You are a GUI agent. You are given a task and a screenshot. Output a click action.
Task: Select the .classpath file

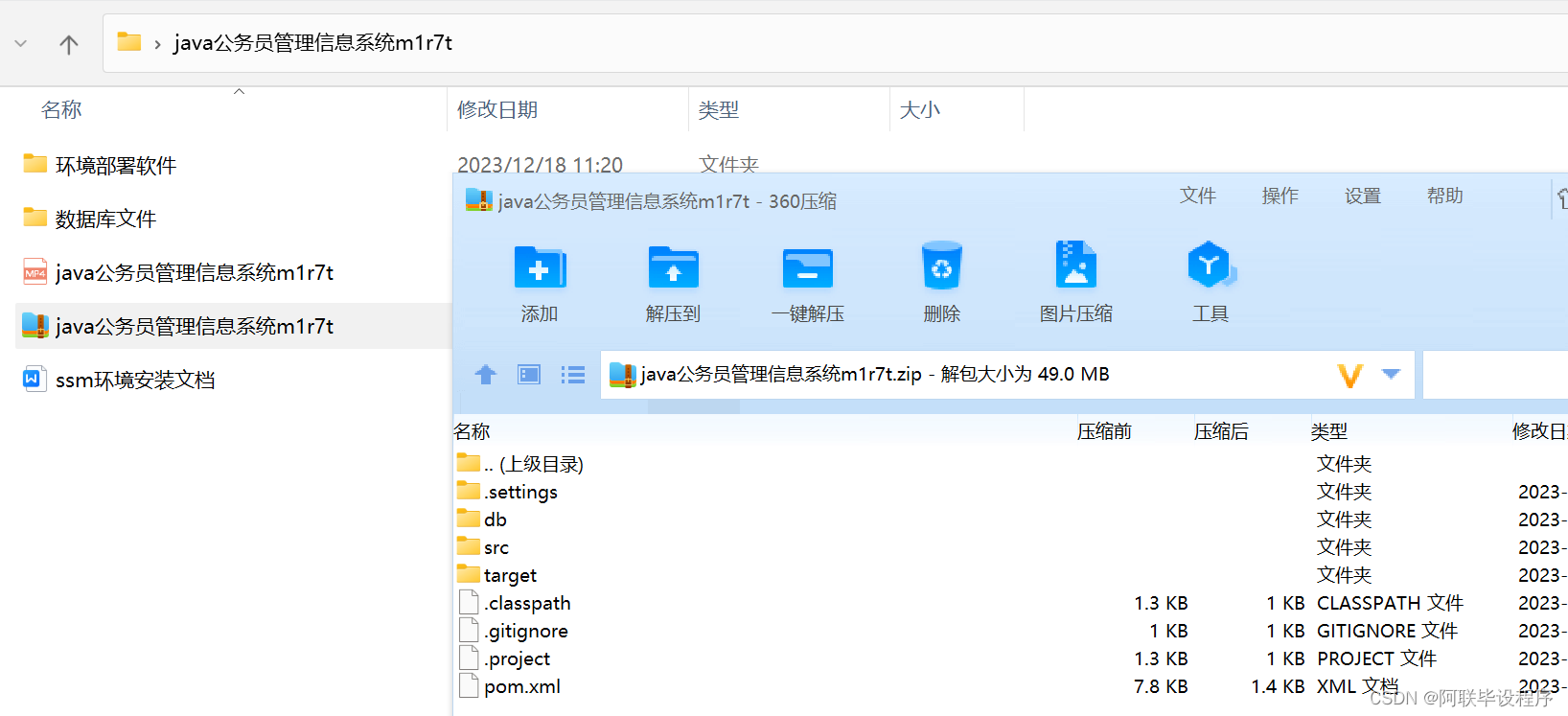coord(527,603)
